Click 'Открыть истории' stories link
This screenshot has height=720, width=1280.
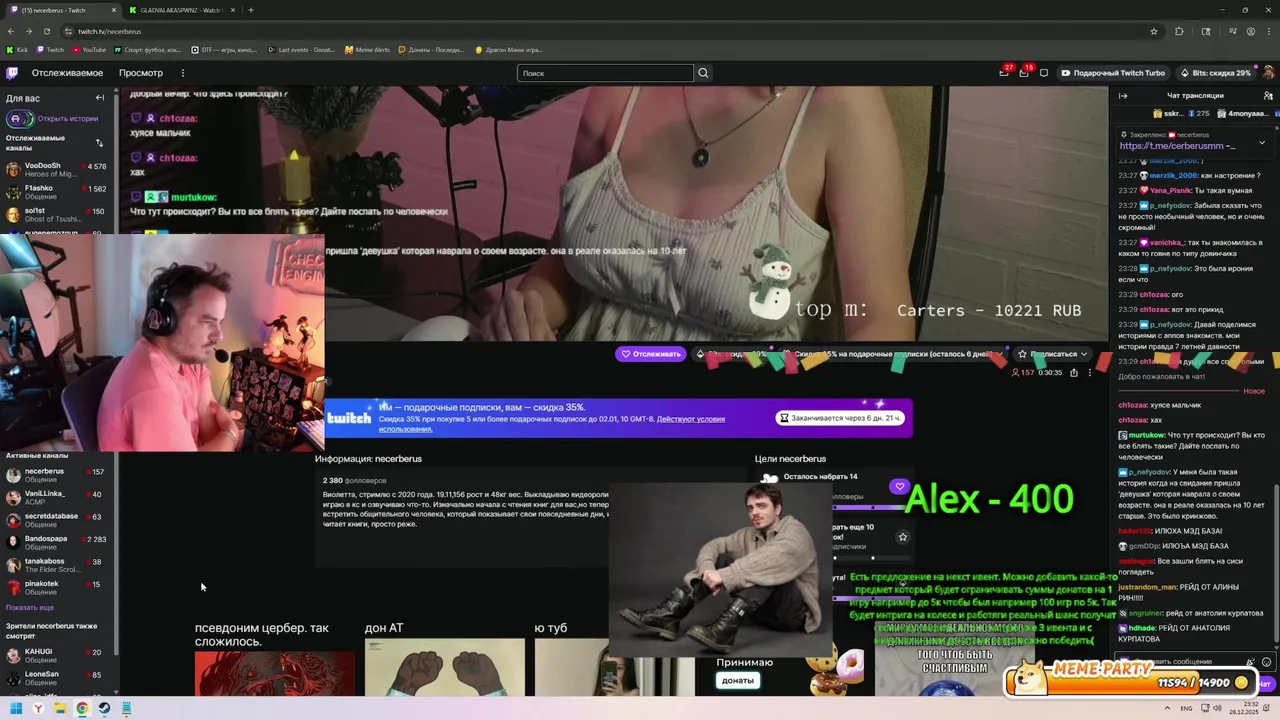point(52,118)
